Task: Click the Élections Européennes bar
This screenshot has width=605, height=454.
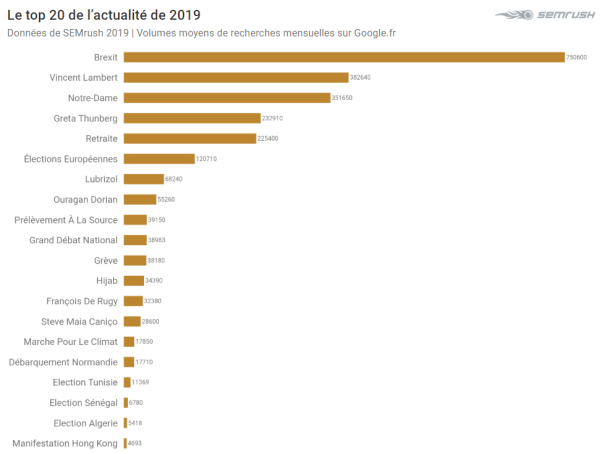Action: click(x=159, y=159)
